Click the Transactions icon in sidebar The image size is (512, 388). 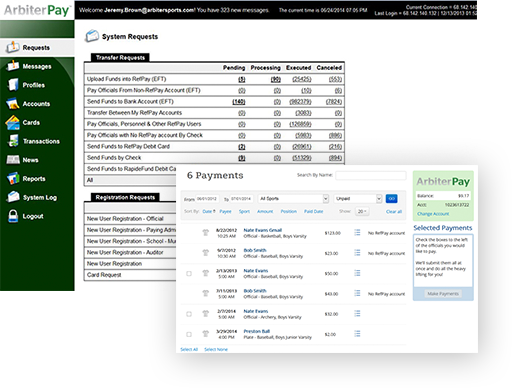(13, 141)
